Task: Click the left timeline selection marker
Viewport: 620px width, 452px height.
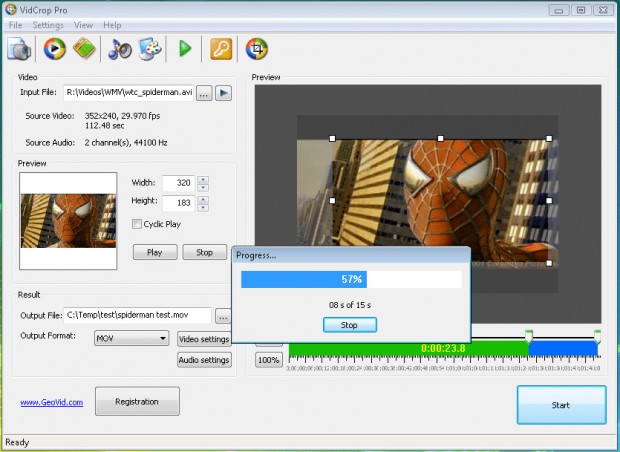Action: pyautogui.click(x=528, y=336)
